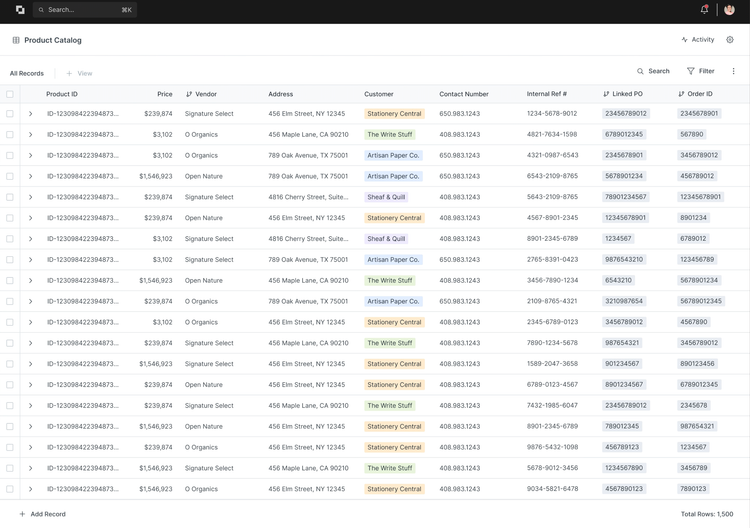Expand the row with ref 5678-9012-3456

(x=30, y=468)
